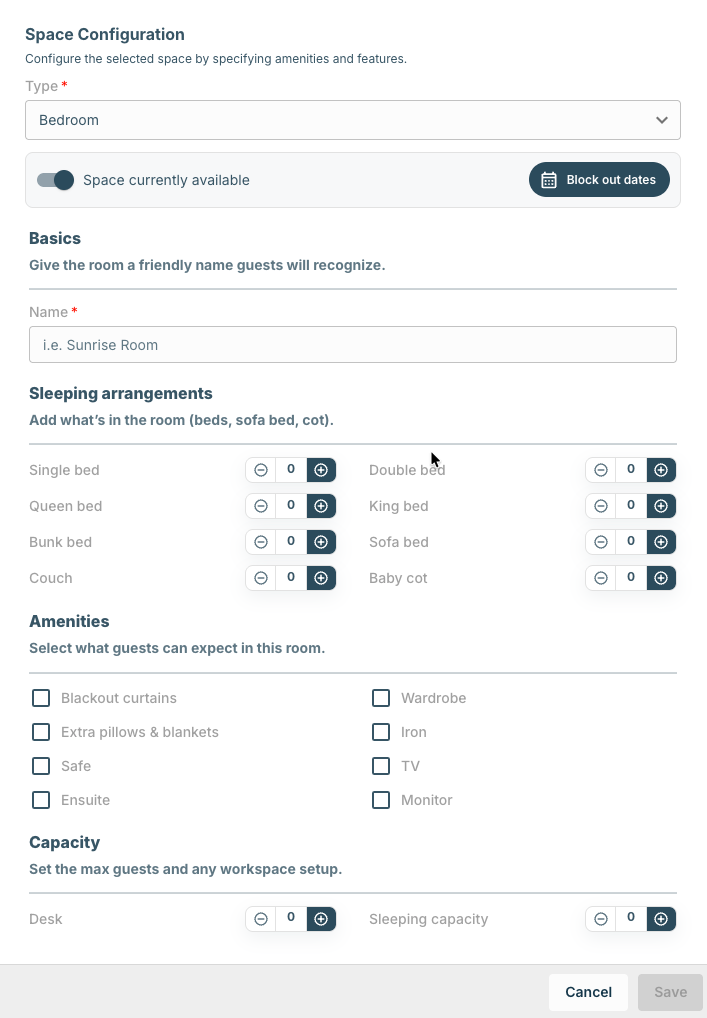Click the plus icon next to Desk
The height and width of the screenshot is (1018, 707).
coord(321,919)
